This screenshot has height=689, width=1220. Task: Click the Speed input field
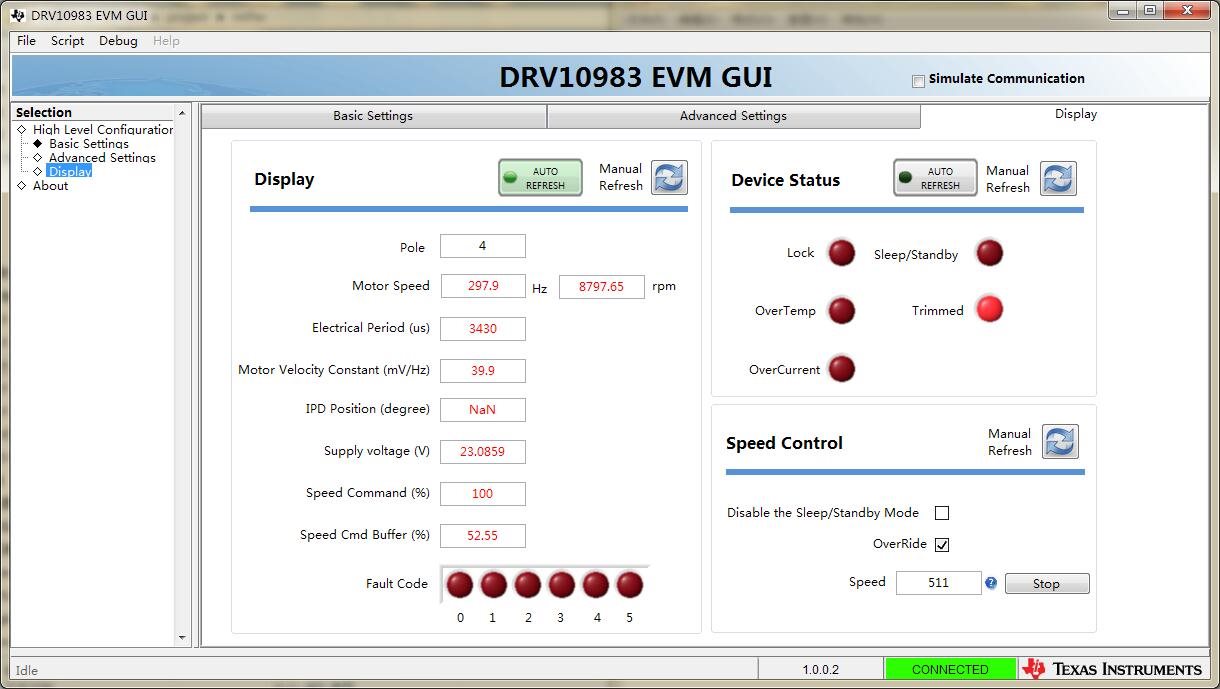pos(938,582)
